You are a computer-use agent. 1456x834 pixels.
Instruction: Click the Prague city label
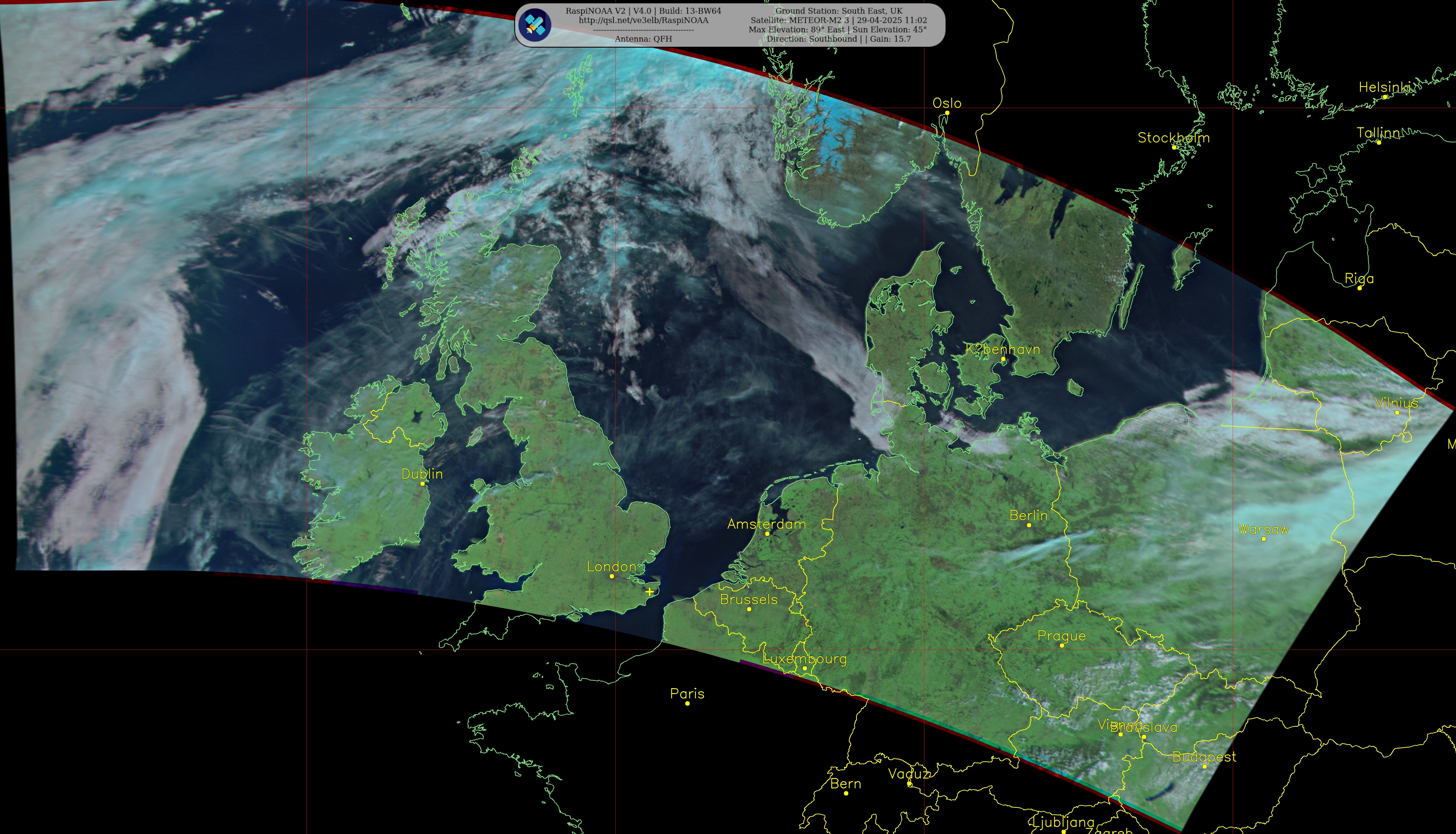click(1061, 636)
